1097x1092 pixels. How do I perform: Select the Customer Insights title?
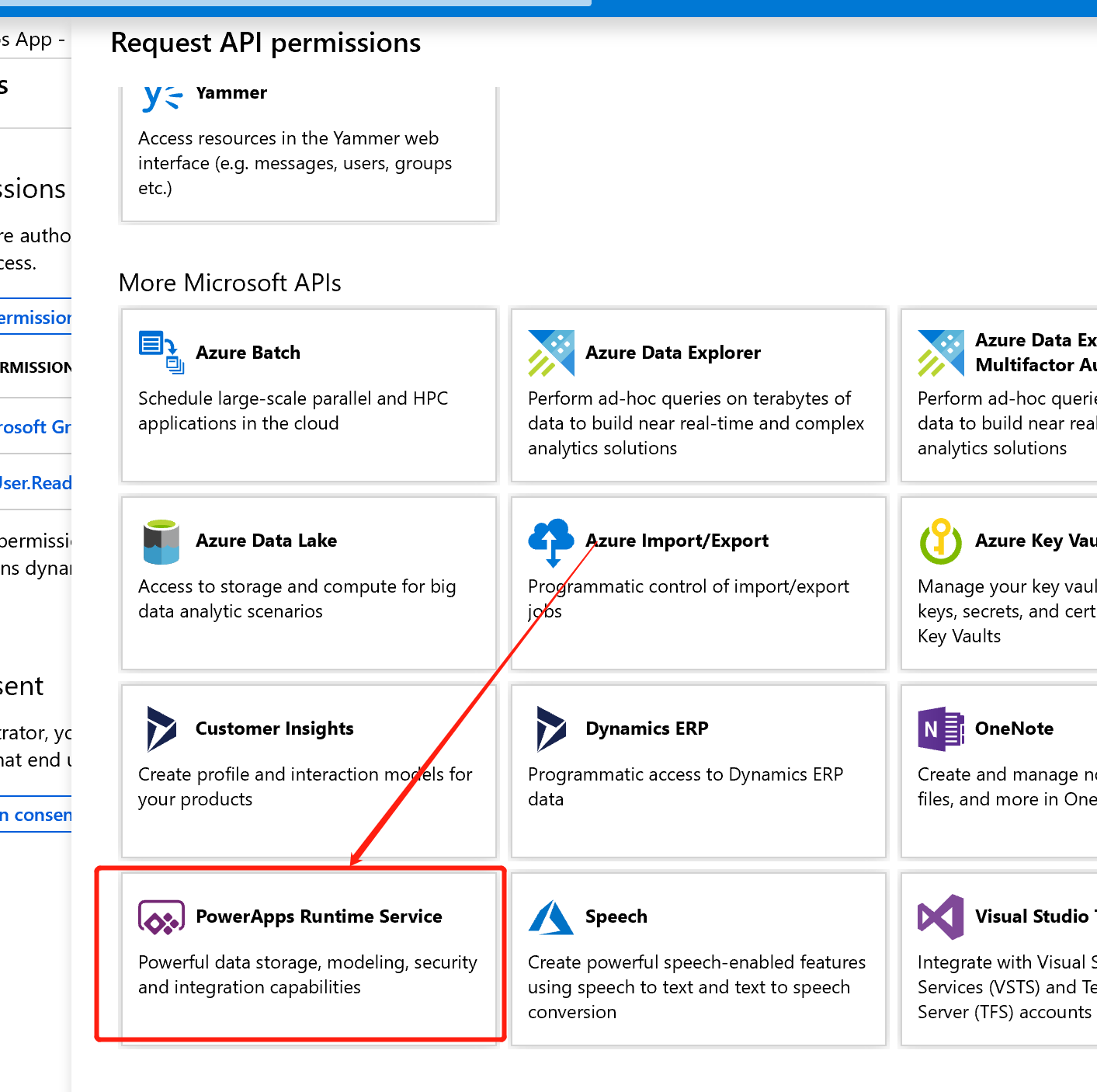pos(275,729)
